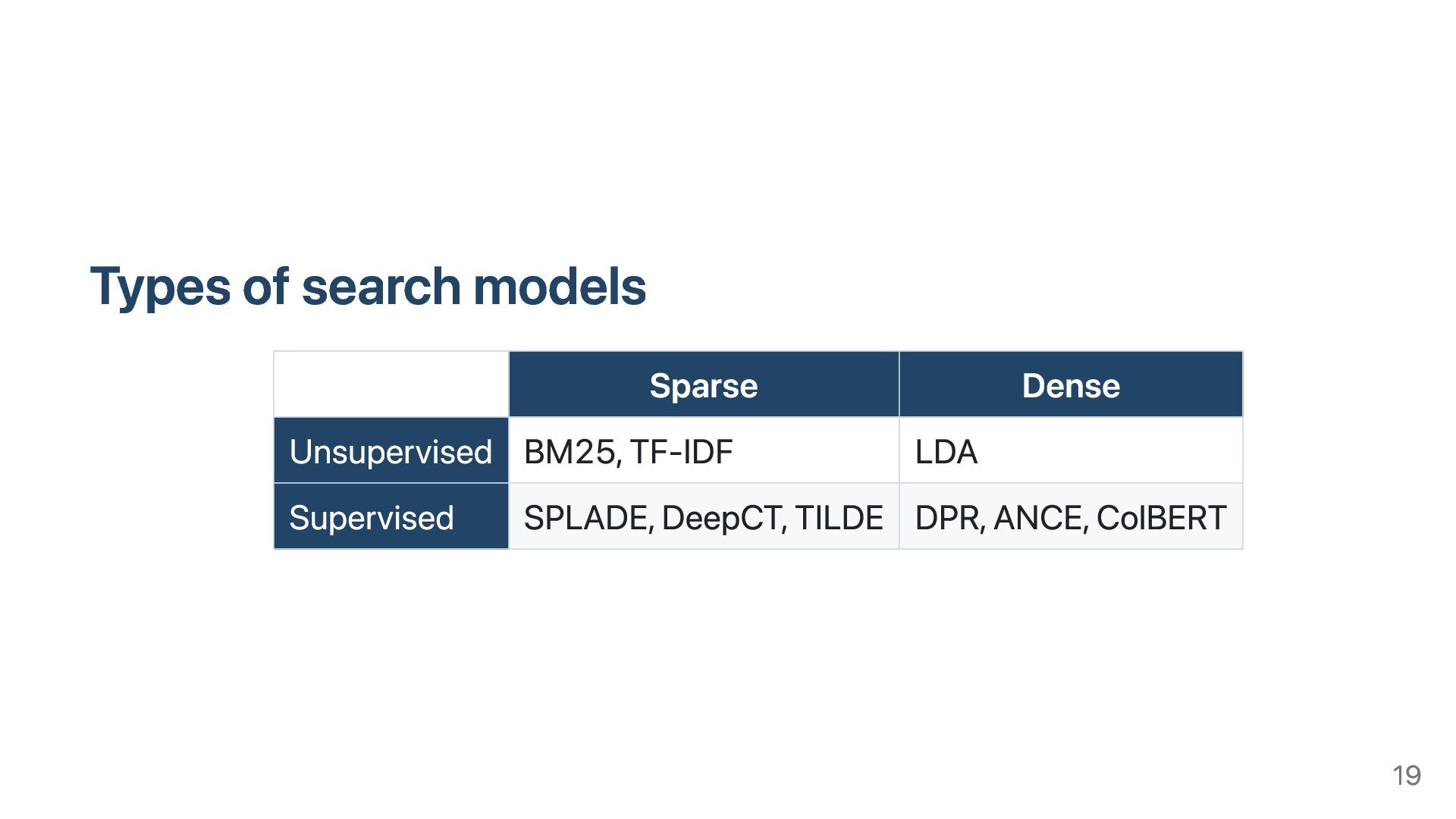1456x819 pixels.
Task: Select the 'LDA' table cell
Action: 1071,450
